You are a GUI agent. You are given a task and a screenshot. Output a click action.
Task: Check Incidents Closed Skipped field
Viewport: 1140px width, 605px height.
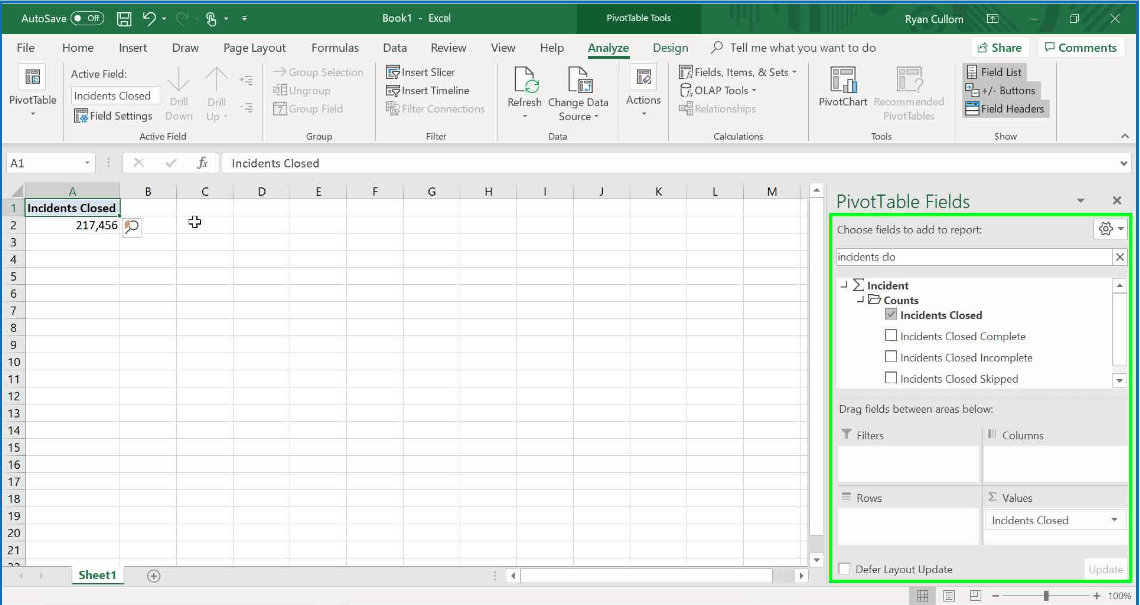pyautogui.click(x=891, y=377)
